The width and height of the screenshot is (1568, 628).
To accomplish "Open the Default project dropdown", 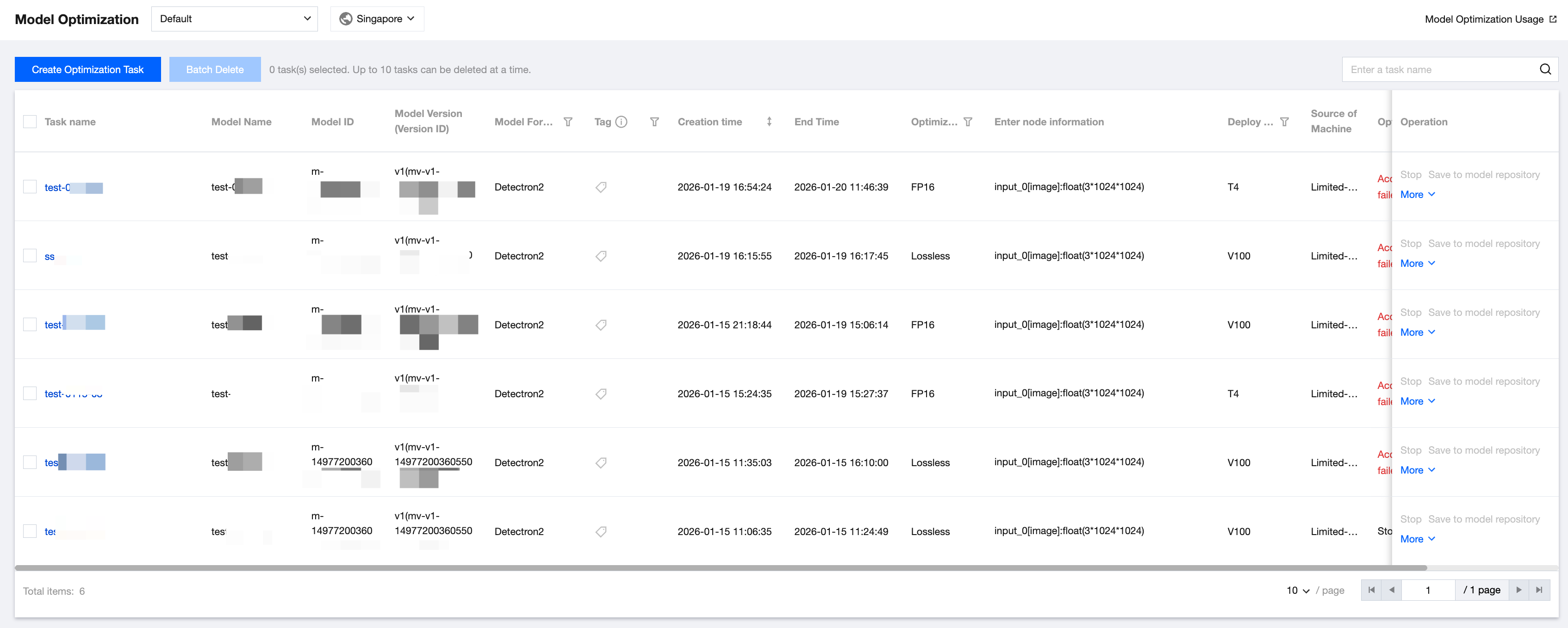I will [x=234, y=19].
